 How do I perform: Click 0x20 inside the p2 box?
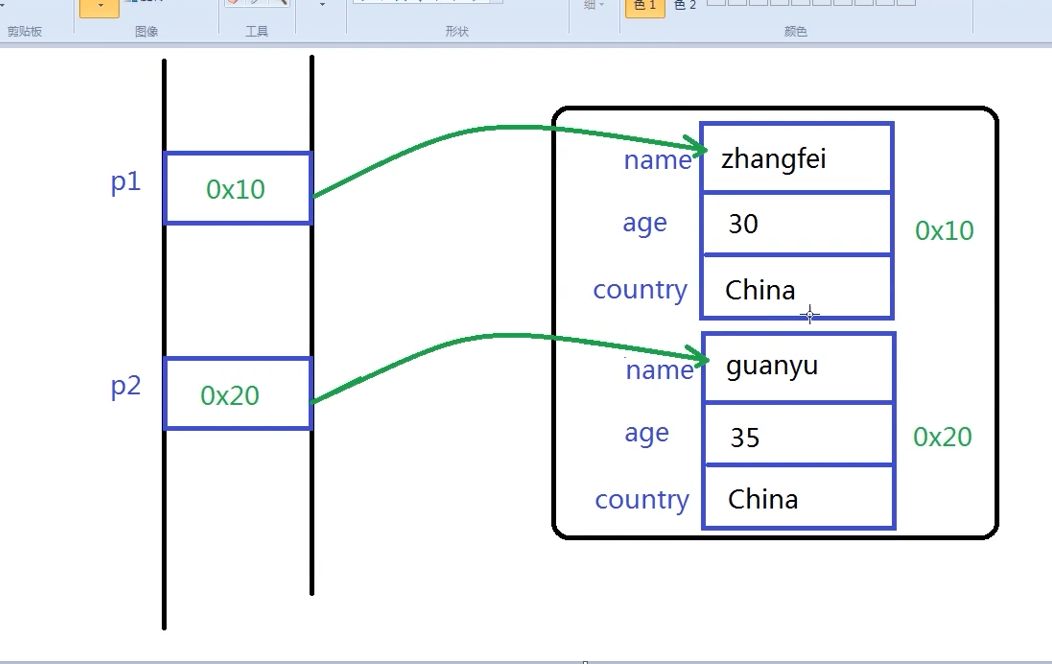click(229, 396)
